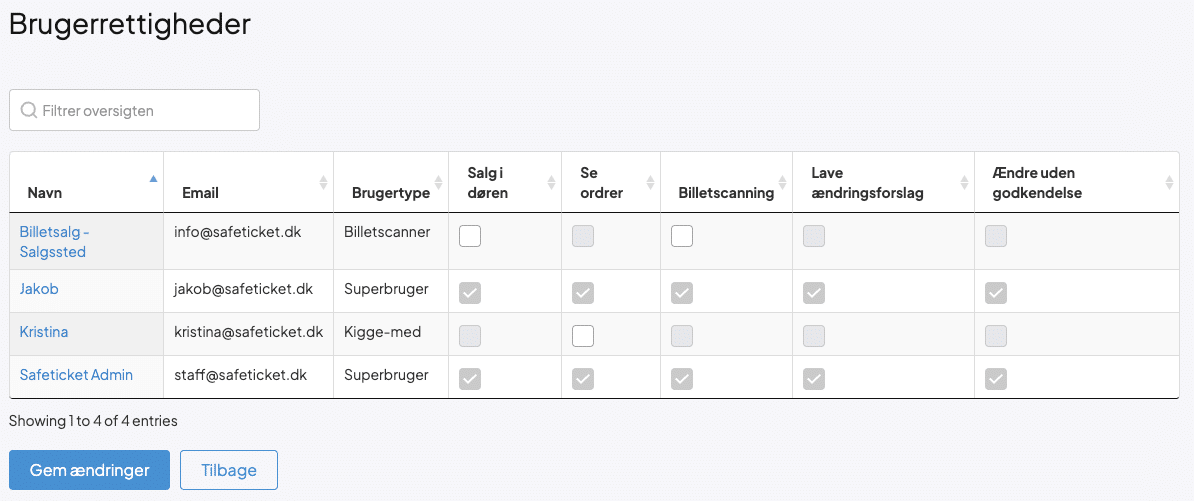The image size is (1194, 501).
Task: Toggle Jakob's Salg i døren checkbox
Action: point(470,293)
